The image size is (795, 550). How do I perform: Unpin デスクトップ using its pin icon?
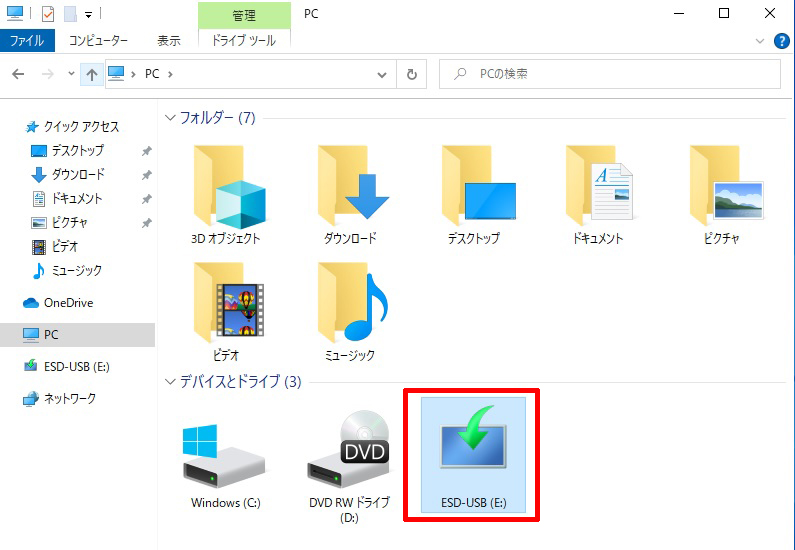pyautogui.click(x=147, y=151)
